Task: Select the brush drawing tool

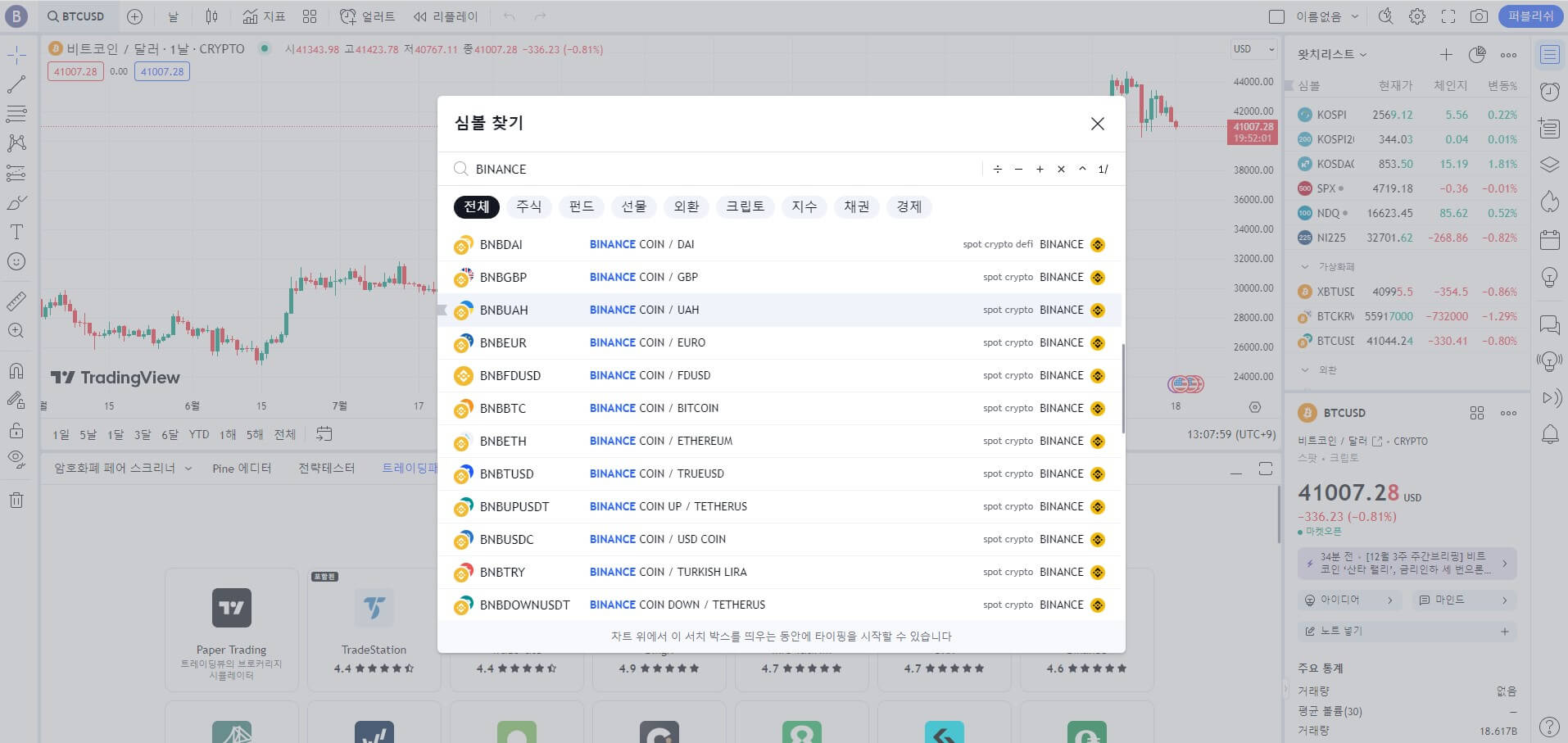Action: 16,202
